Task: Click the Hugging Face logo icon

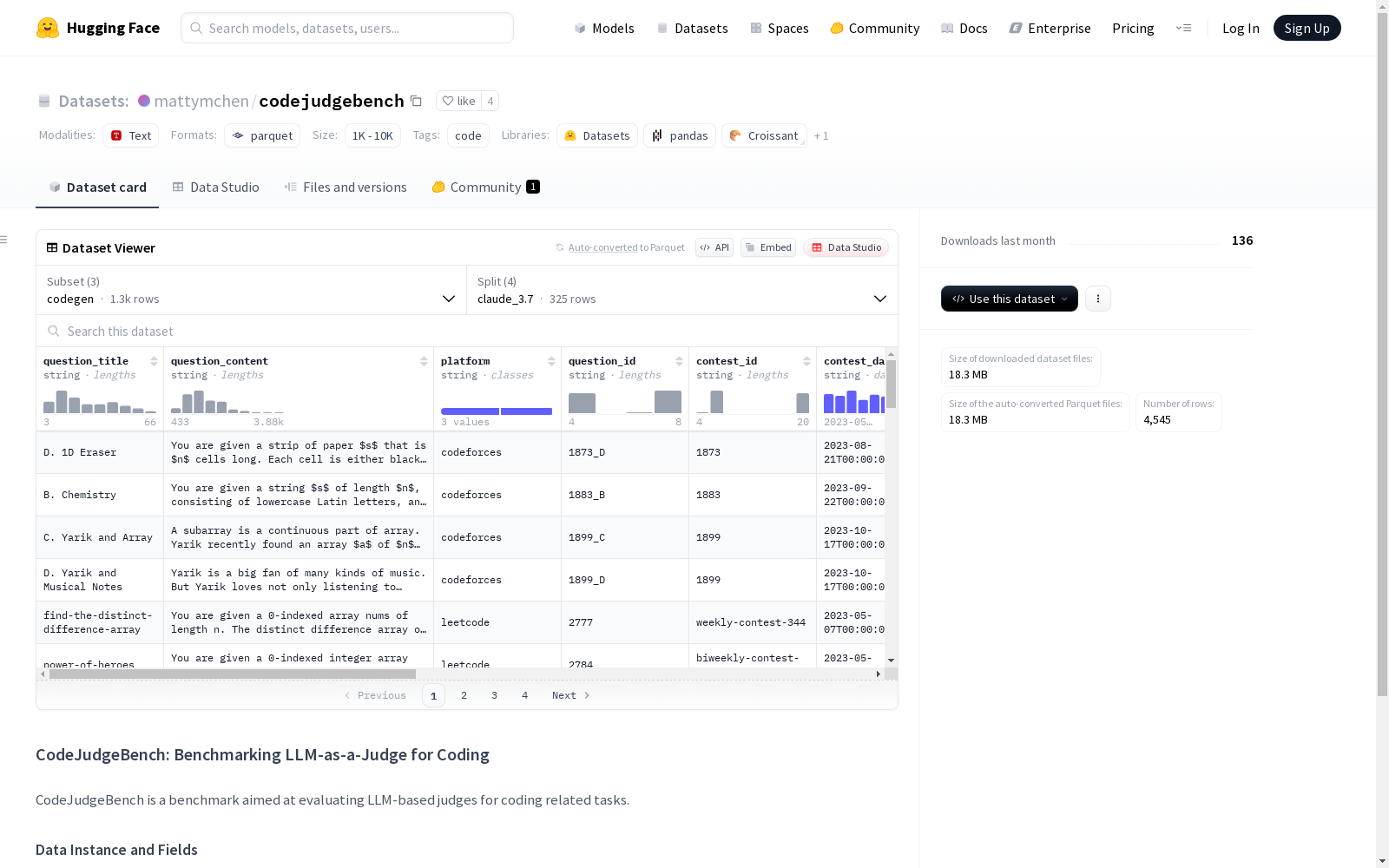Action: [x=48, y=28]
